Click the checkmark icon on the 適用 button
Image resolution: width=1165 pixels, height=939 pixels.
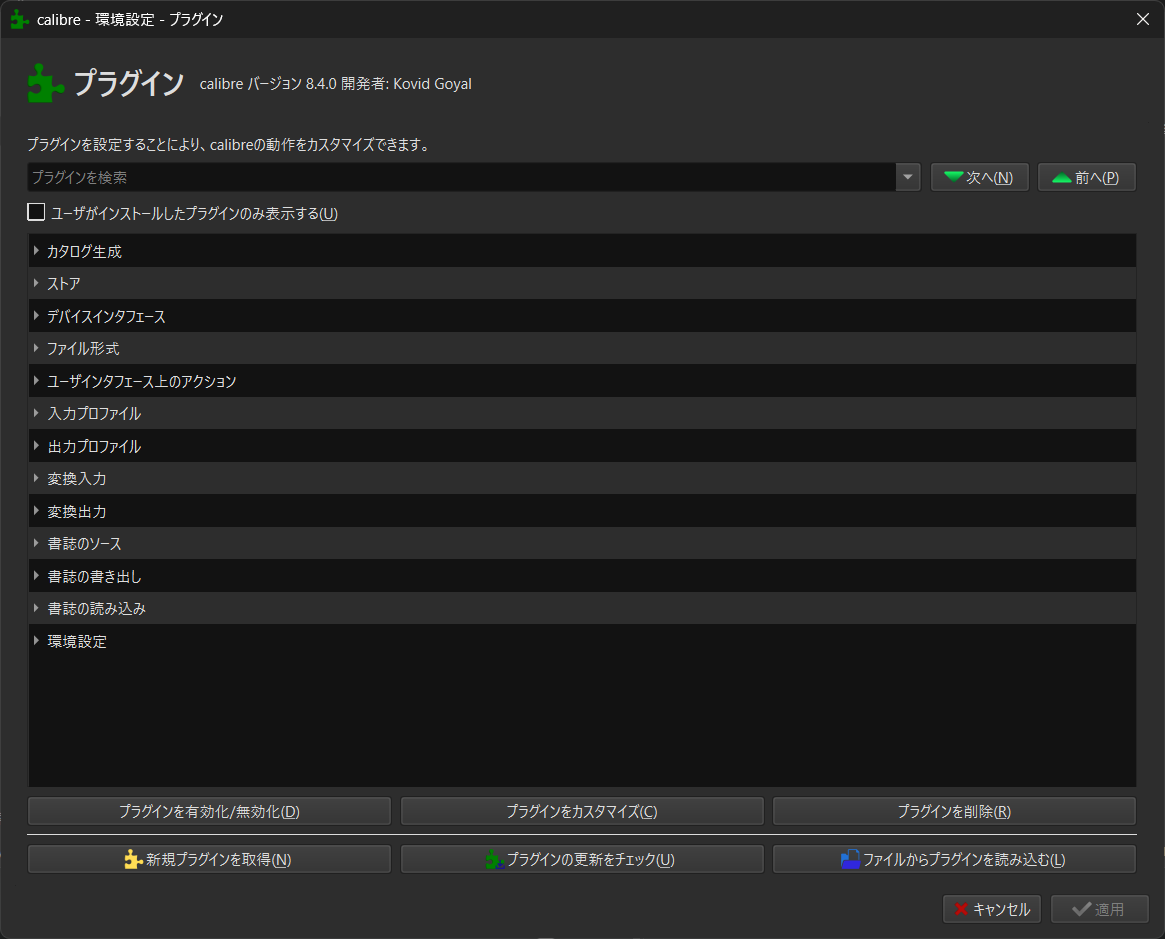(x=1081, y=908)
